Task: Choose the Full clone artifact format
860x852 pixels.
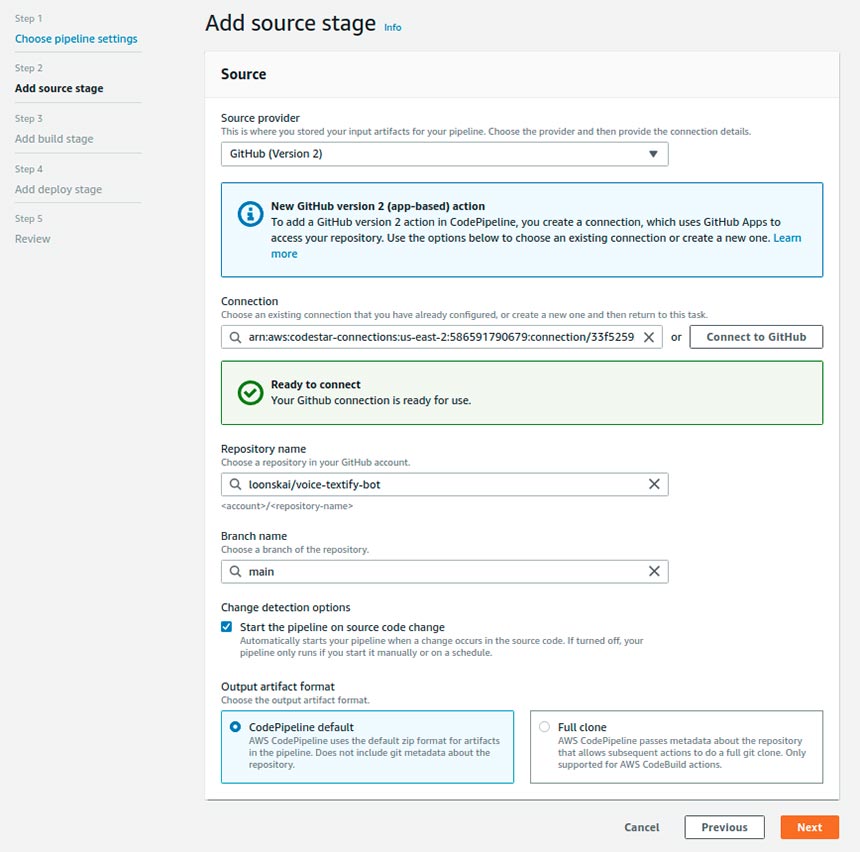Action: click(544, 727)
